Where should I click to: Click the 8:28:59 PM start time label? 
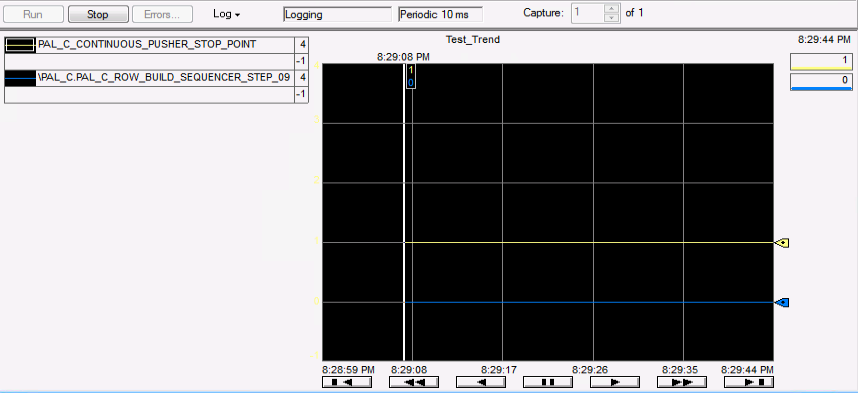(349, 369)
